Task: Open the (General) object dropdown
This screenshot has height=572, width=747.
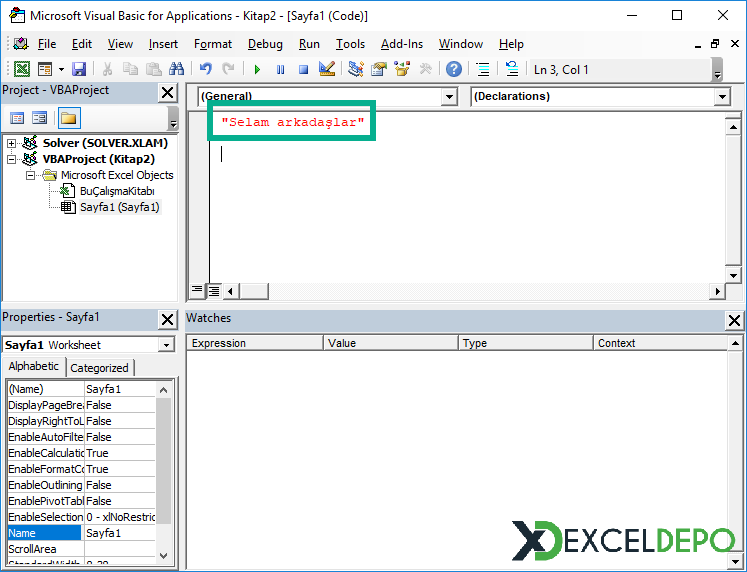Action: [449, 97]
